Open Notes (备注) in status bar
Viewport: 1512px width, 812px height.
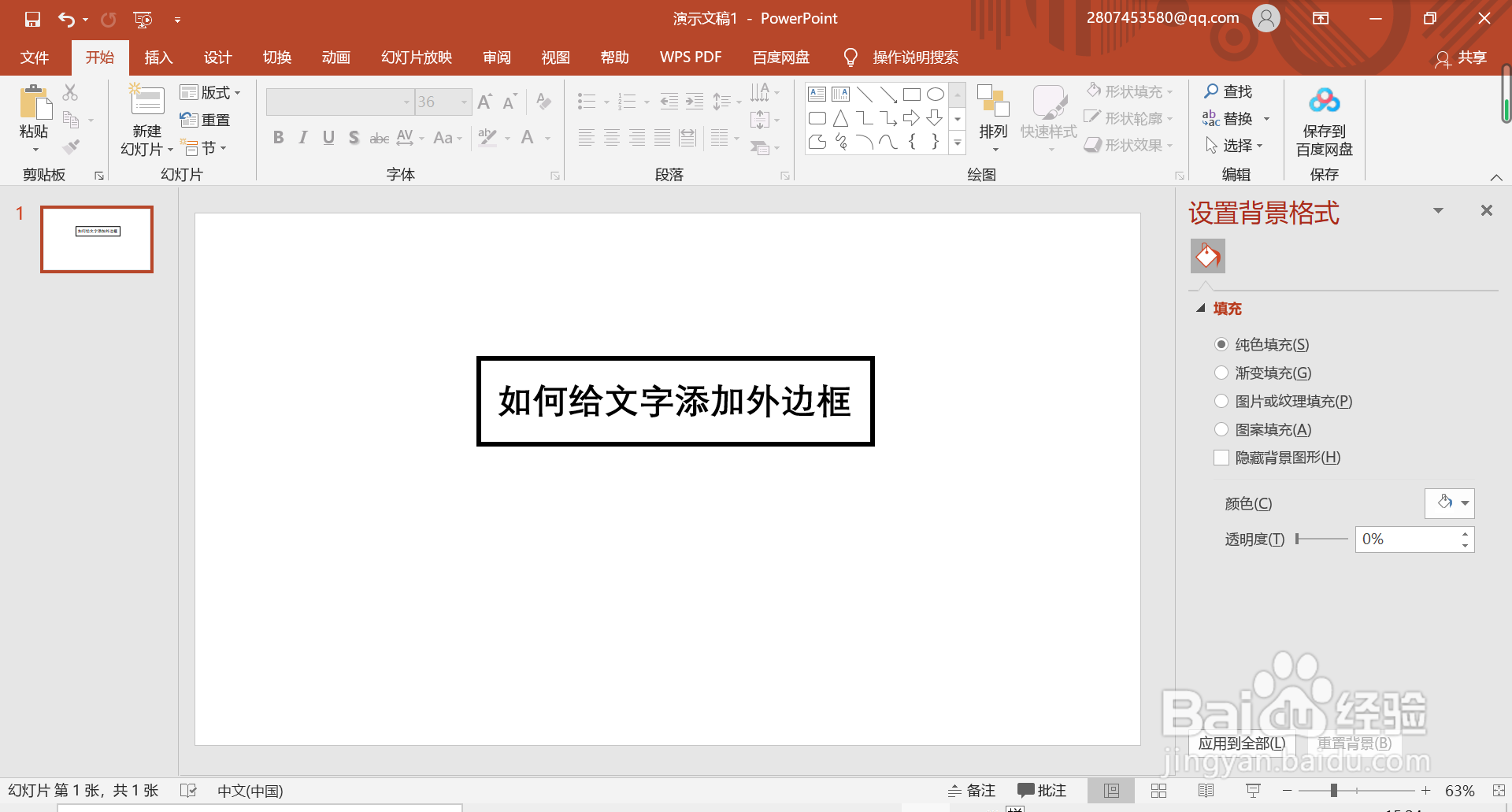[x=972, y=791]
